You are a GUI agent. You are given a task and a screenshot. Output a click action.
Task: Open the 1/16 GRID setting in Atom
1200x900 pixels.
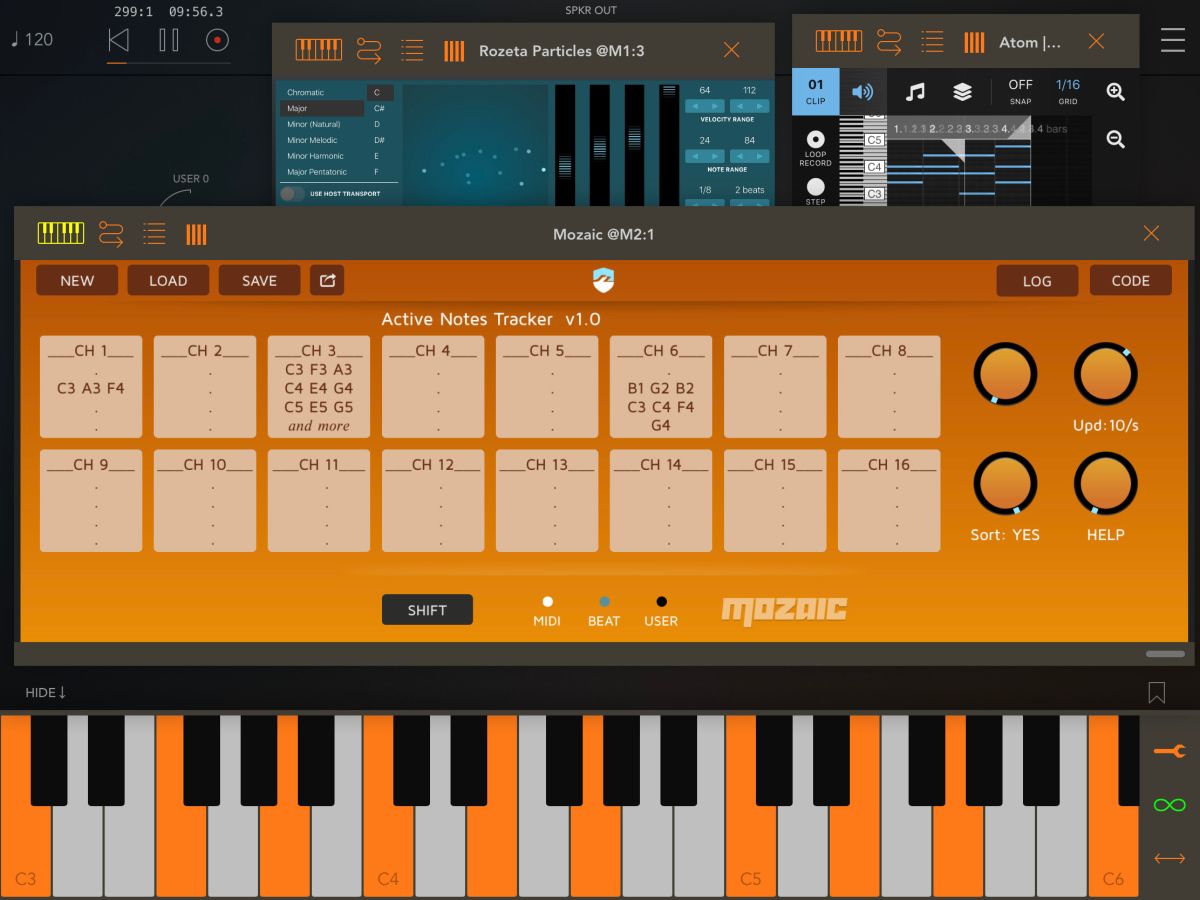point(1068,92)
